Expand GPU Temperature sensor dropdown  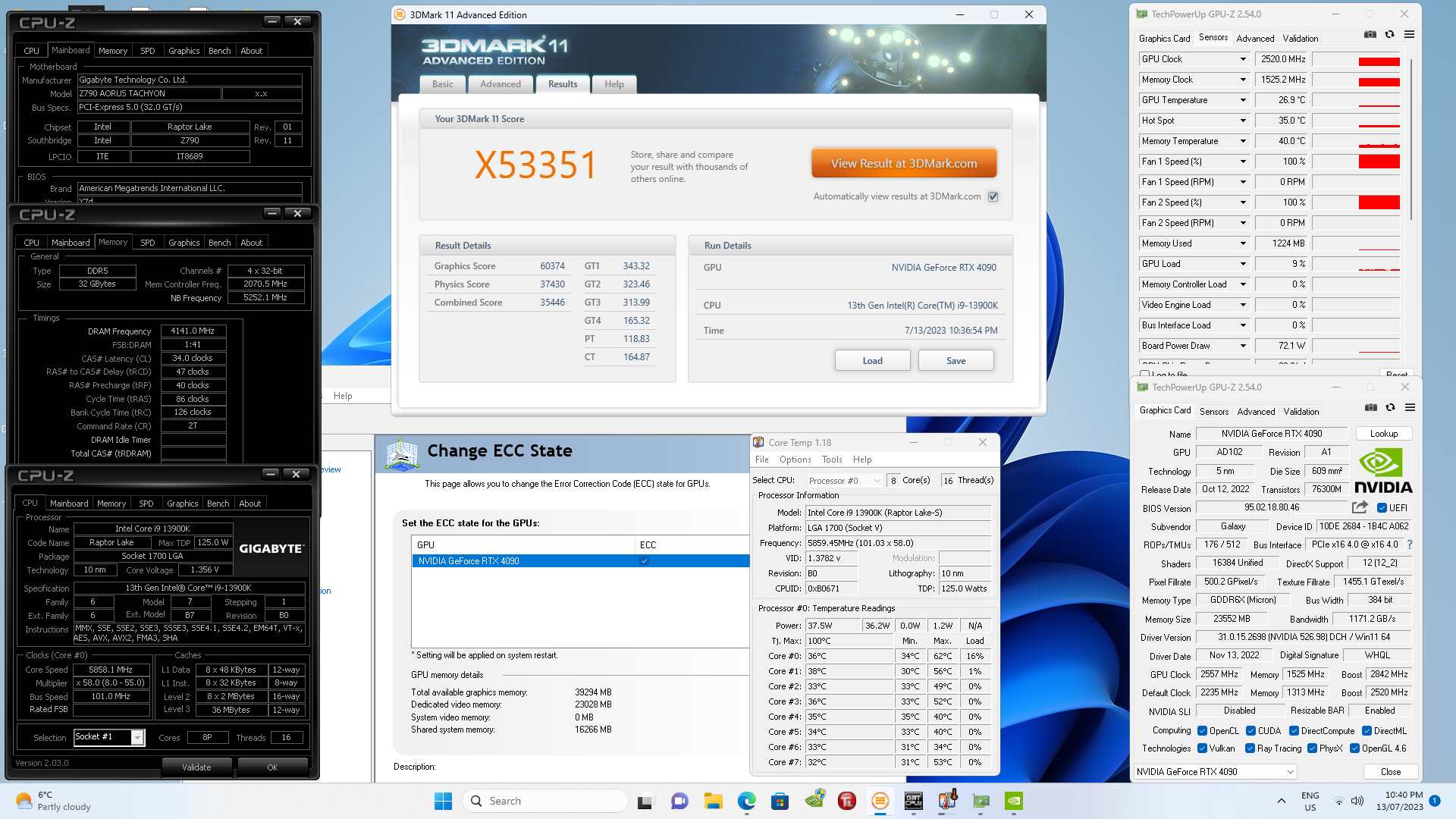coord(1243,100)
